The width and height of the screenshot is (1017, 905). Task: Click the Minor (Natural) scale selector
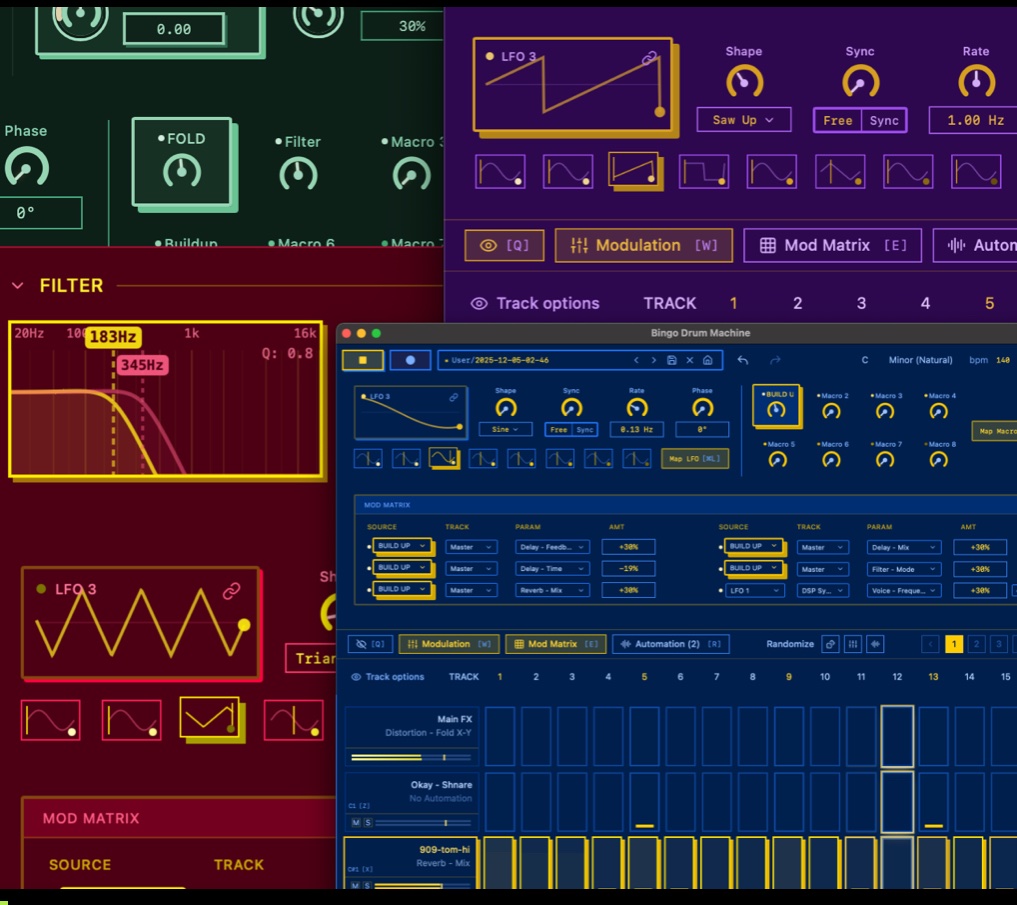point(920,360)
